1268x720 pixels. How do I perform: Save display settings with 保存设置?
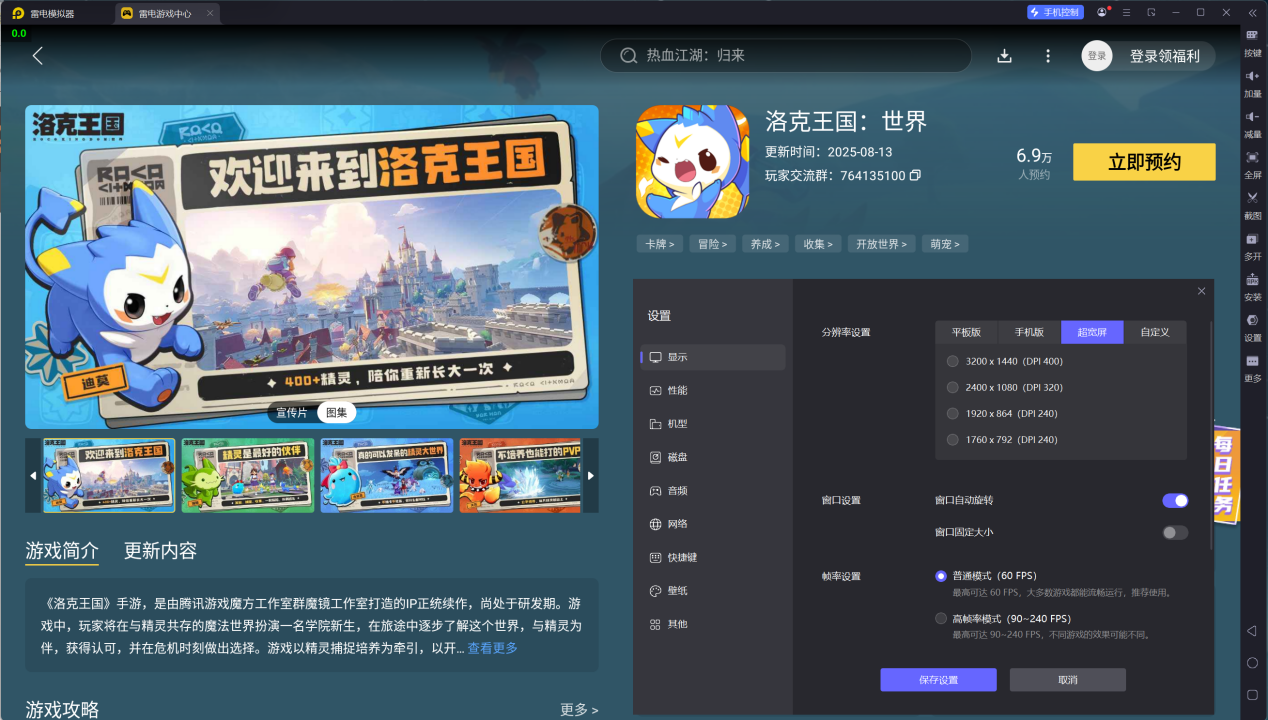pos(938,679)
